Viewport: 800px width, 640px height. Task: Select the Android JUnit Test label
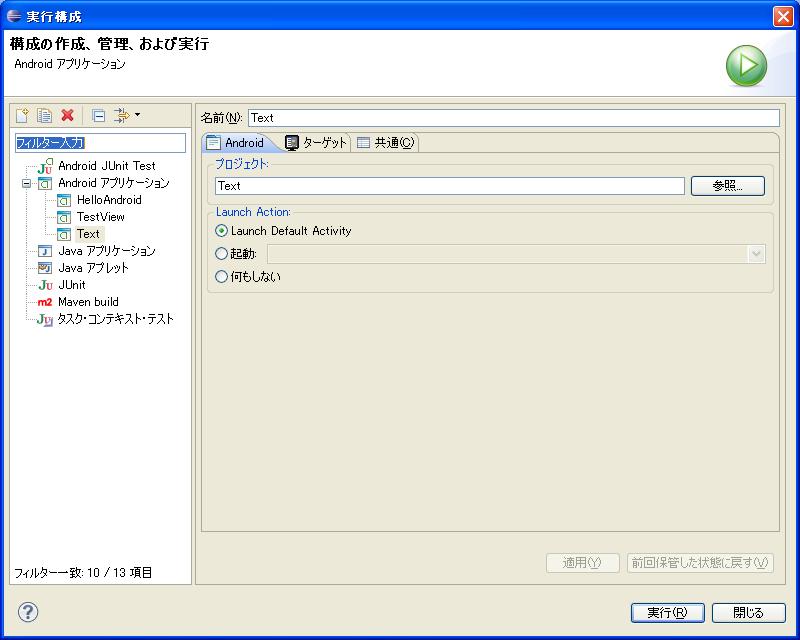(x=107, y=166)
